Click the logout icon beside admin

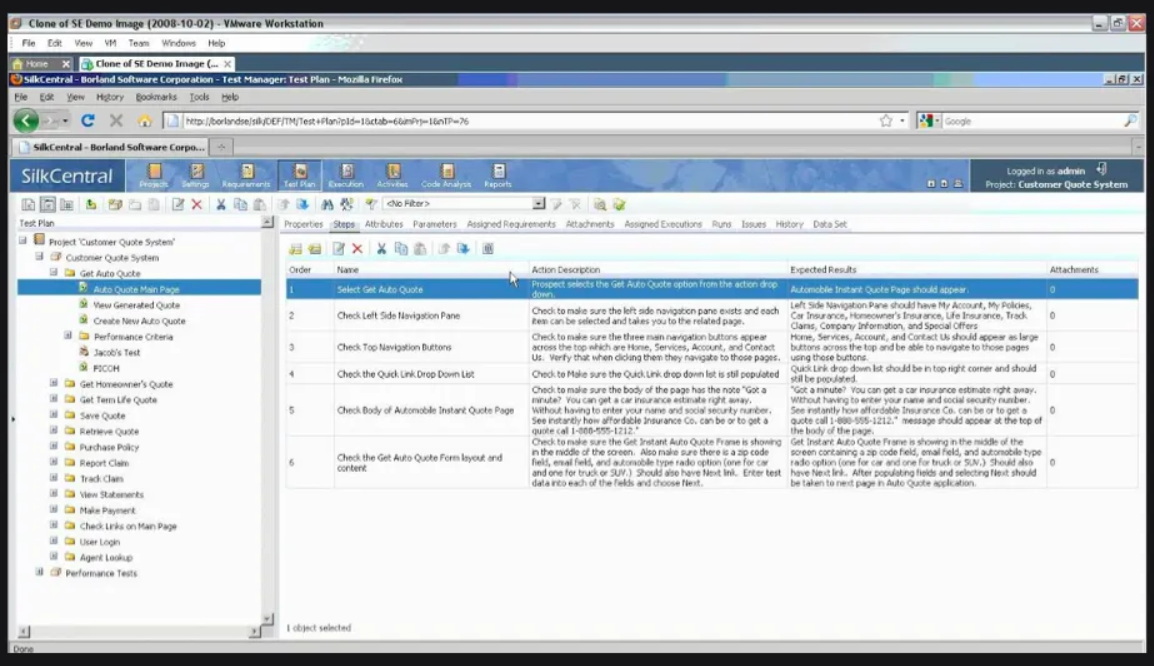(1101, 170)
